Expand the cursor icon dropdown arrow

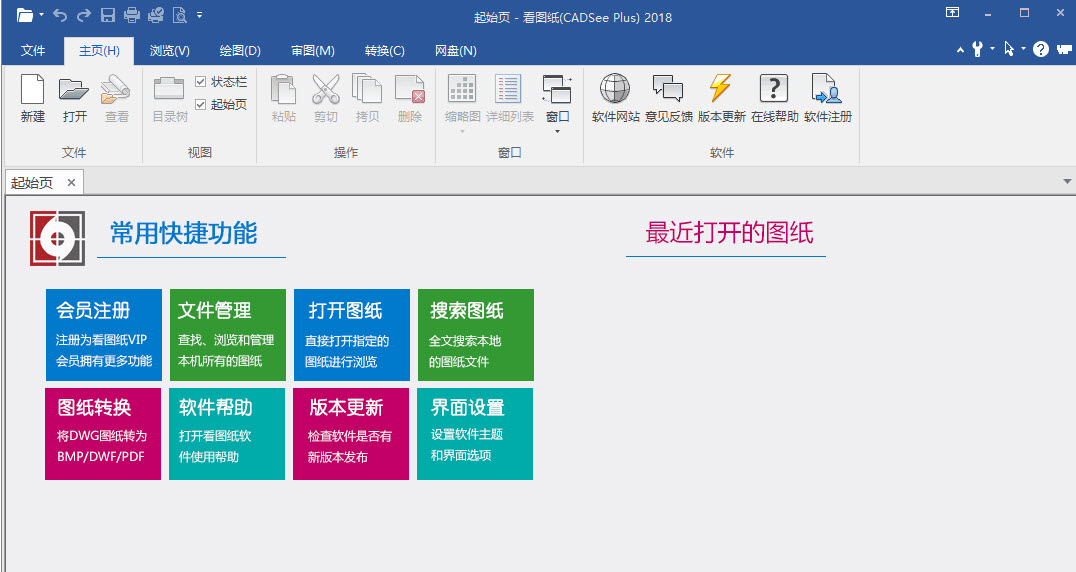pyautogui.click(x=1023, y=49)
